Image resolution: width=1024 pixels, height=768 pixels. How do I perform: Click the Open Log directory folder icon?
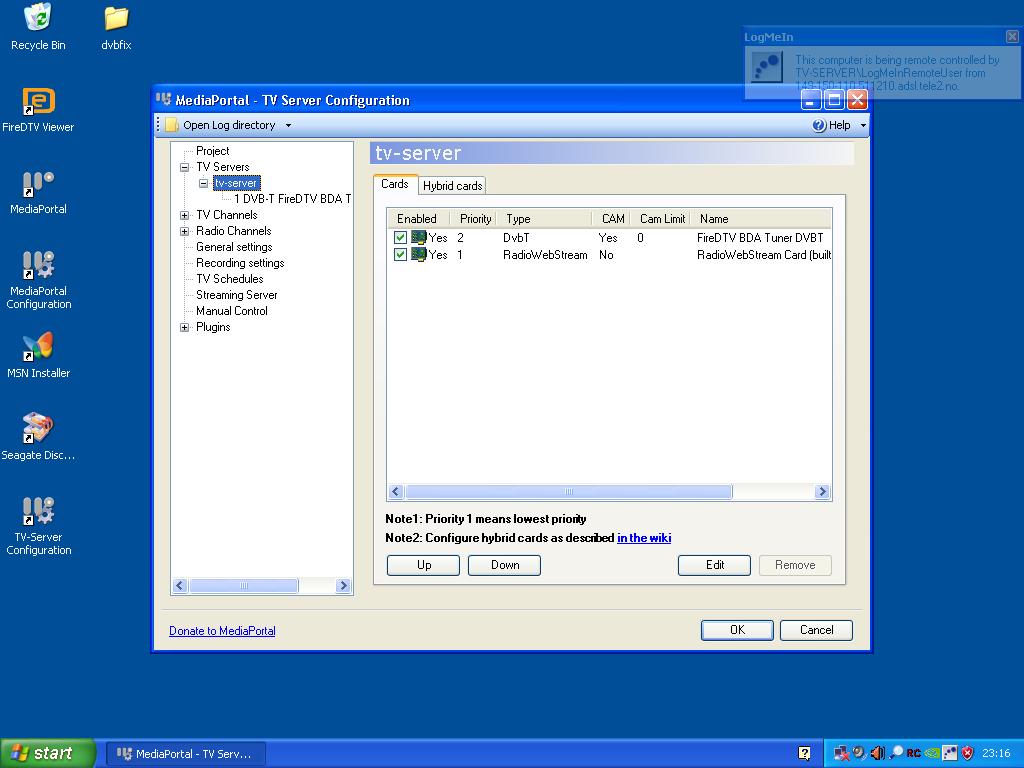coord(172,125)
